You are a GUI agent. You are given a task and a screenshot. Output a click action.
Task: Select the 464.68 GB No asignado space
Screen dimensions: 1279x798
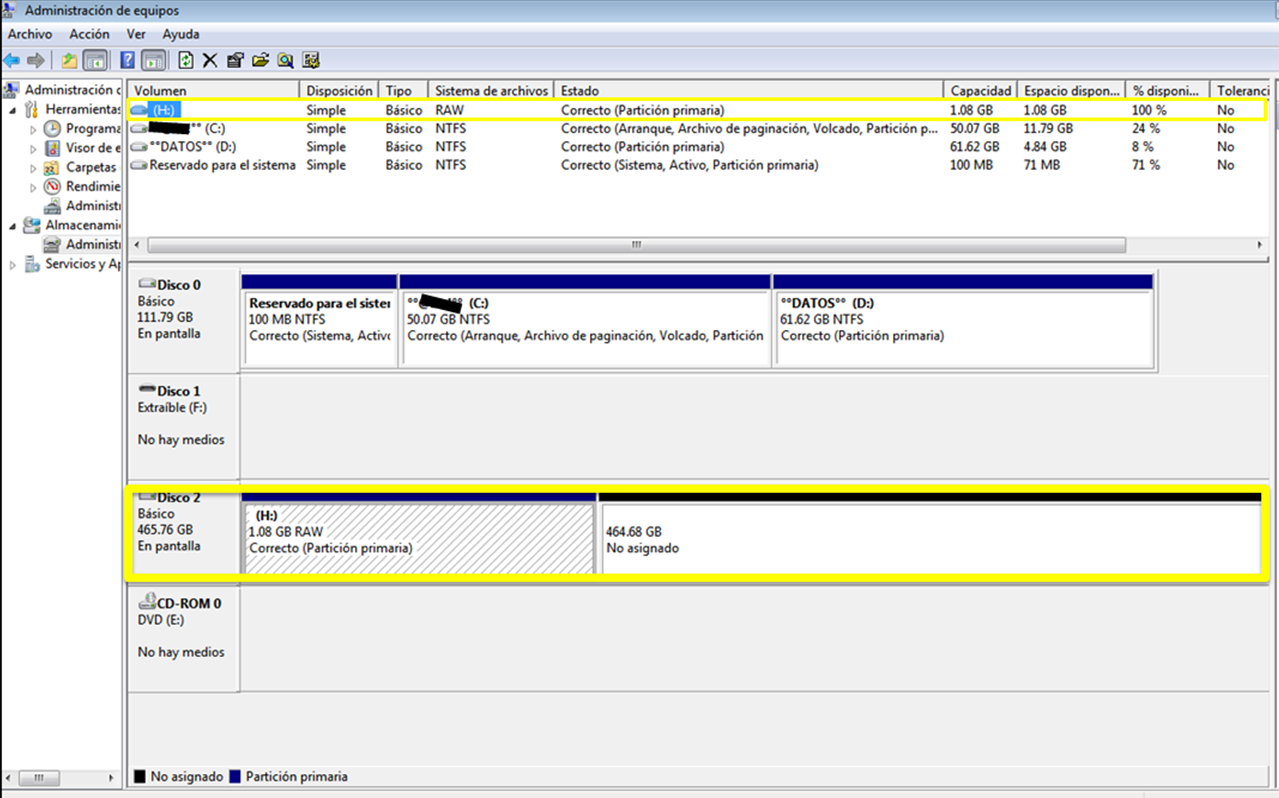[x=930, y=539]
